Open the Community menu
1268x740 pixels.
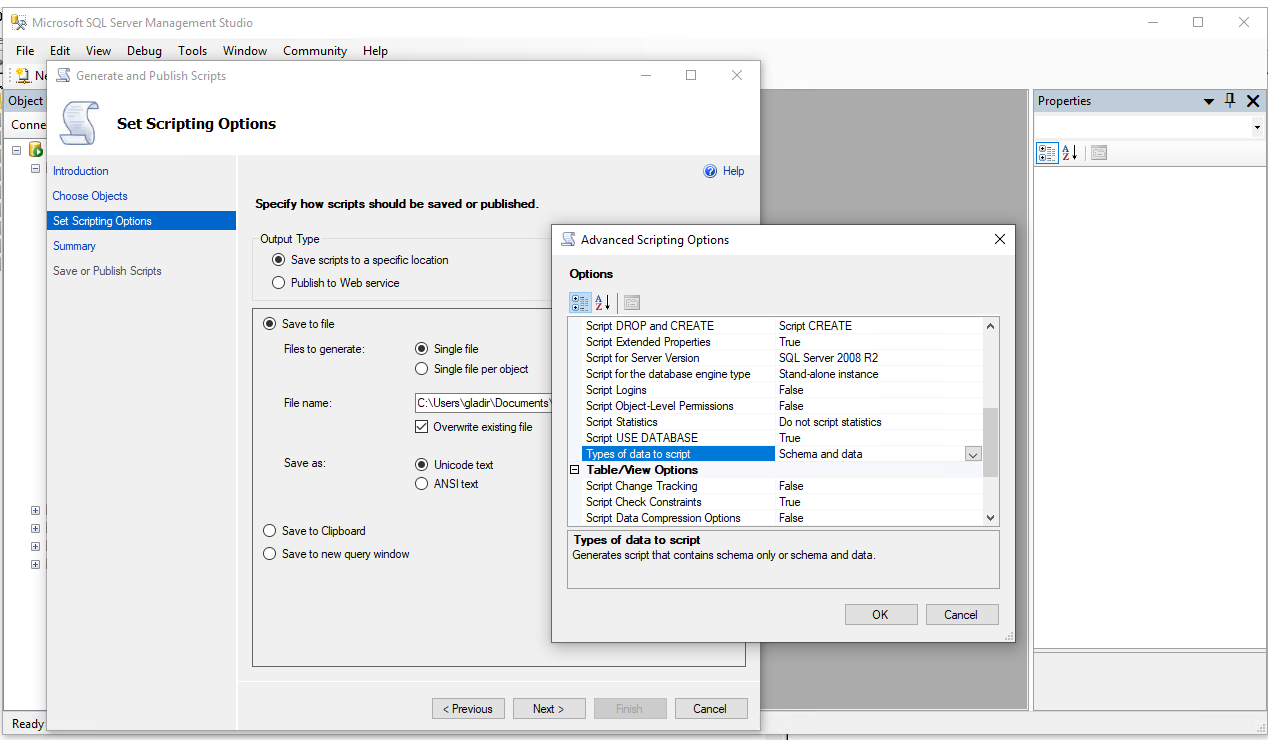point(314,51)
